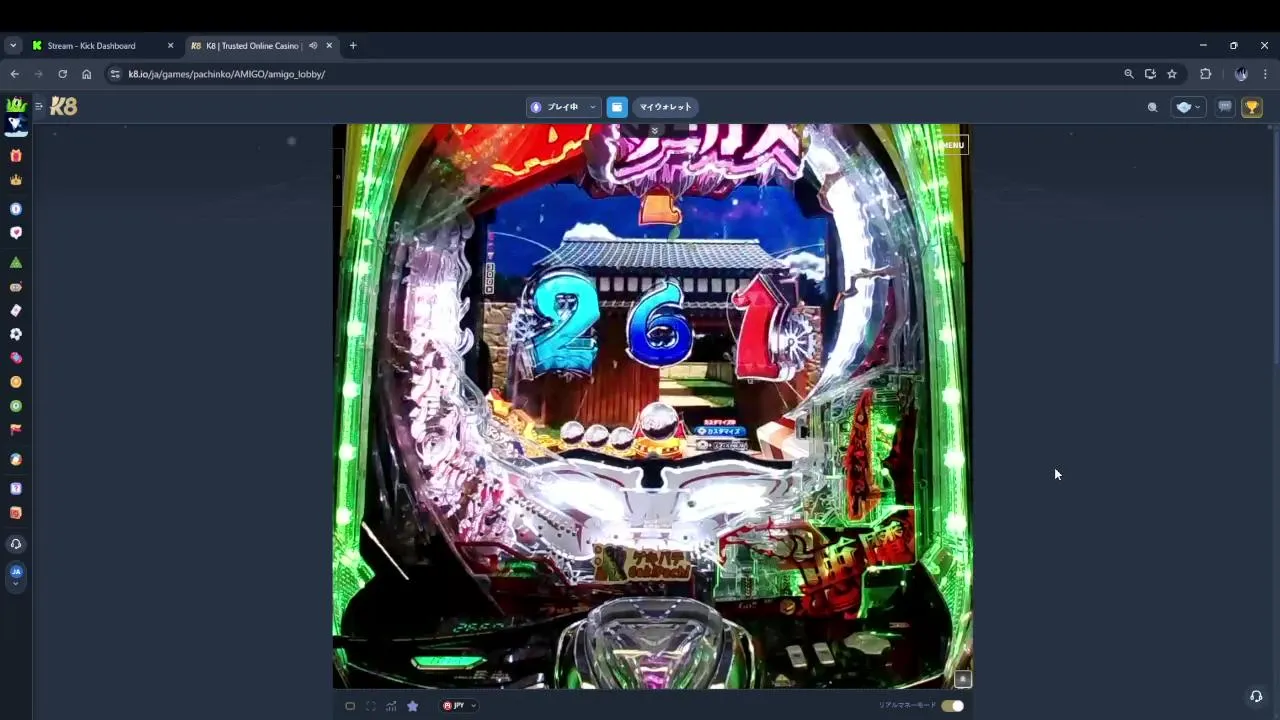Switch to Stream - Kick Dashboard tab
Image resolution: width=1280 pixels, height=720 pixels.
(100, 46)
